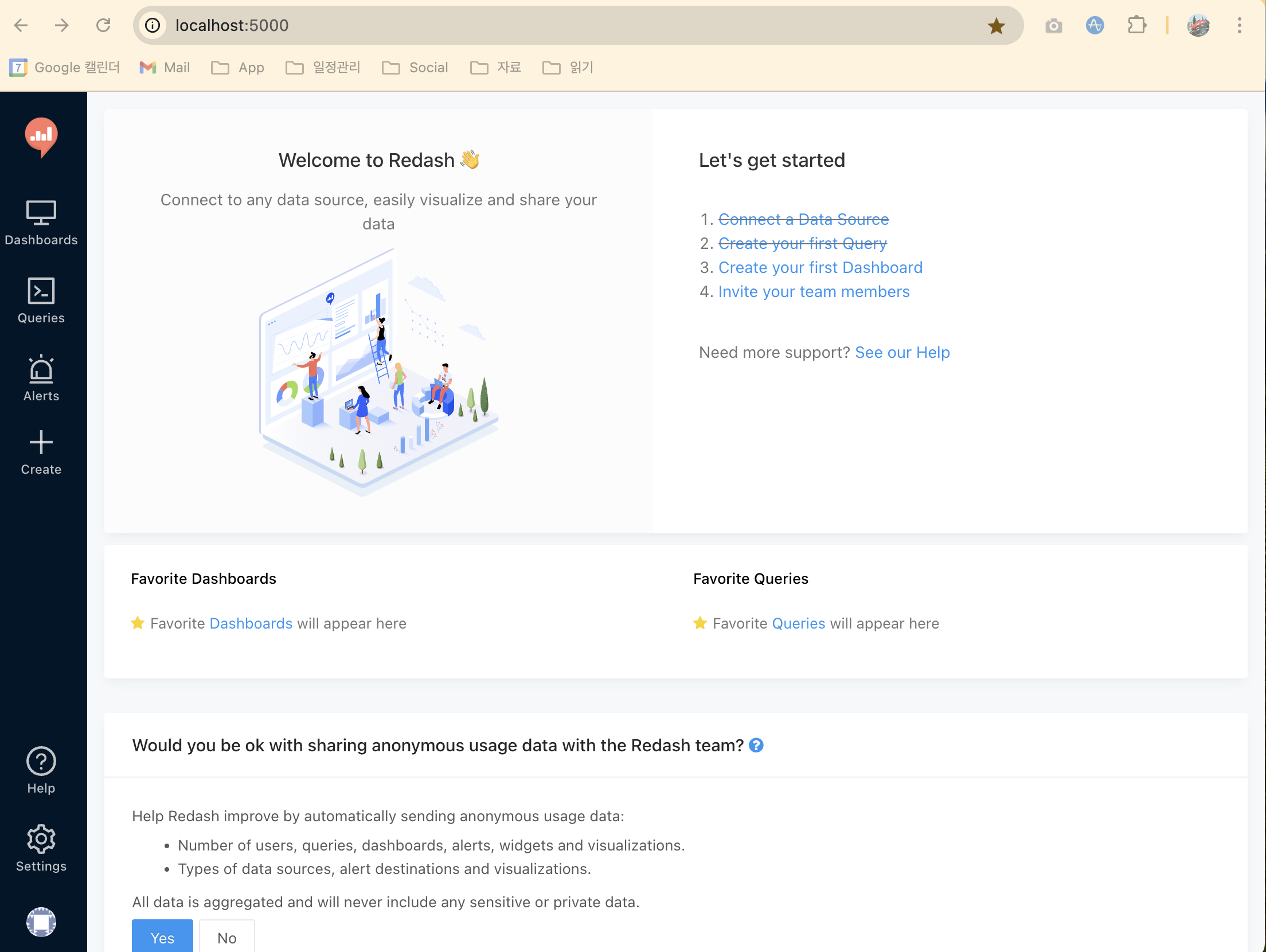Viewport: 1266px width, 952px height.
Task: Open Chrome's three-dot menu
Action: (x=1239, y=25)
